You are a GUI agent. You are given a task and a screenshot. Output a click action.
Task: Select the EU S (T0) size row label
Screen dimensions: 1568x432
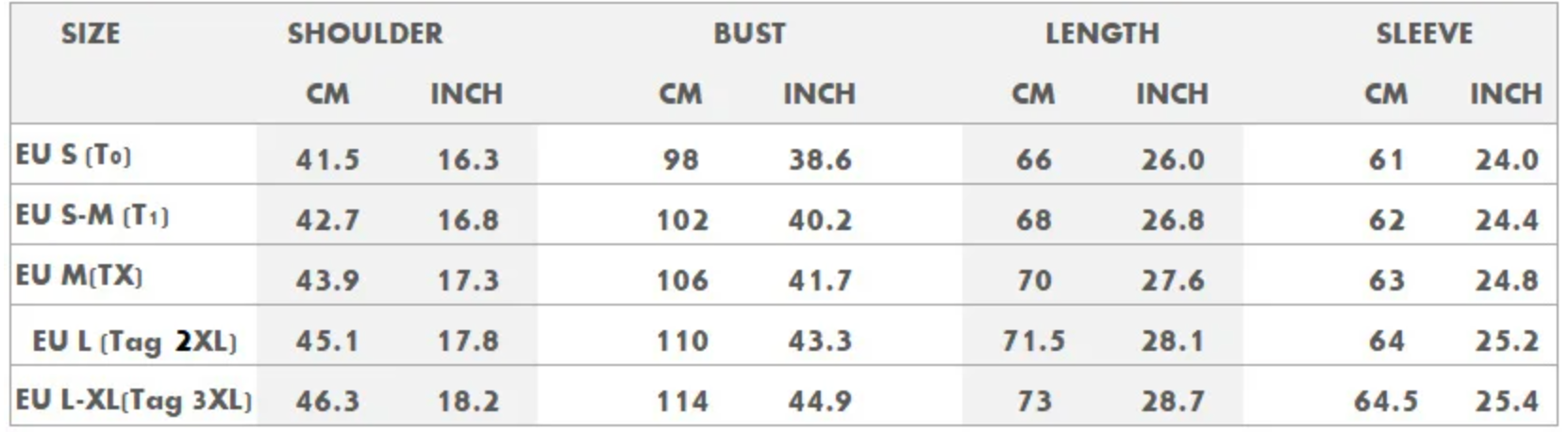pos(74,155)
